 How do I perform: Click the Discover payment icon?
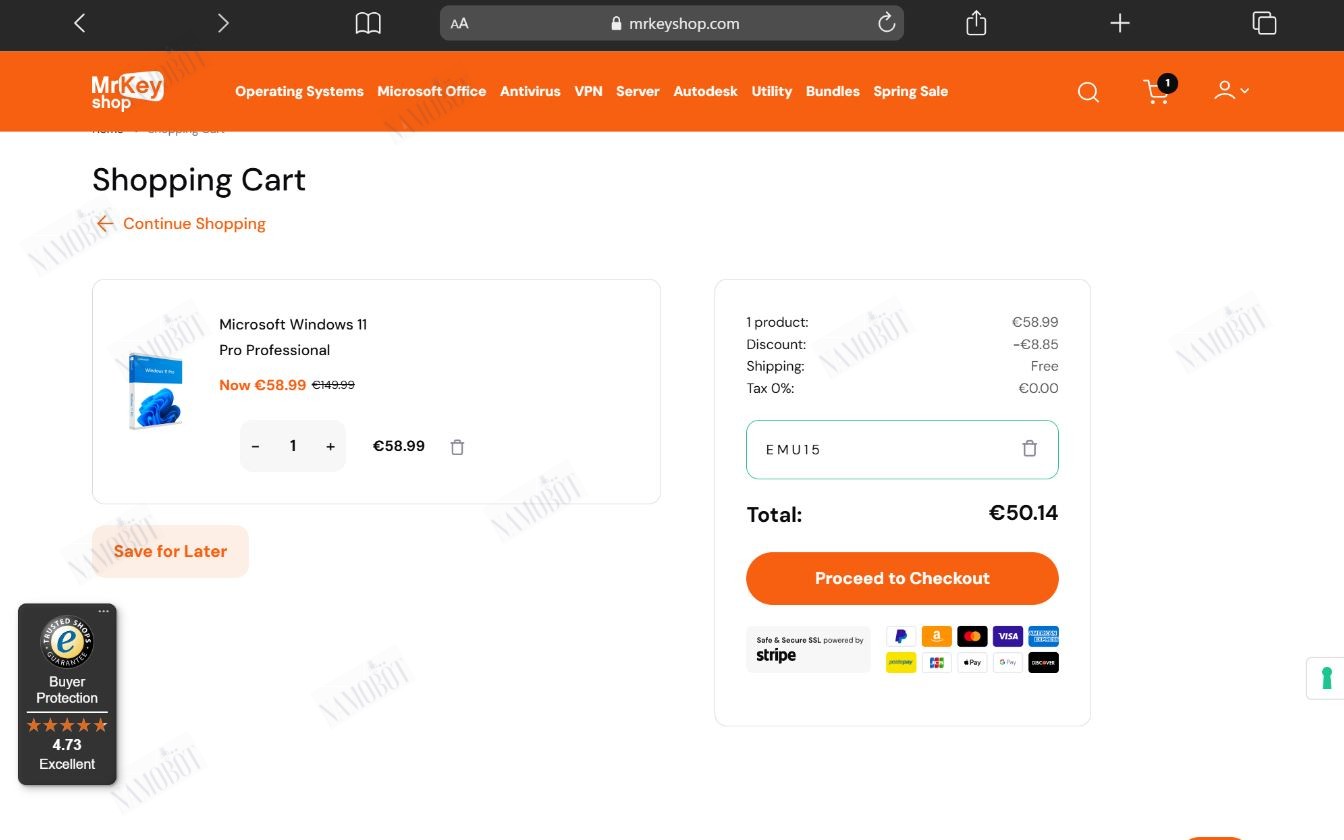[1043, 662]
